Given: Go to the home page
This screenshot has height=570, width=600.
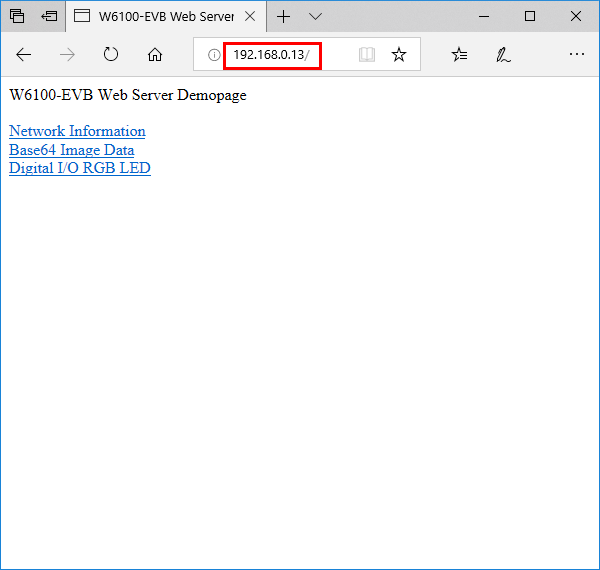Looking at the screenshot, I should click(x=155, y=55).
